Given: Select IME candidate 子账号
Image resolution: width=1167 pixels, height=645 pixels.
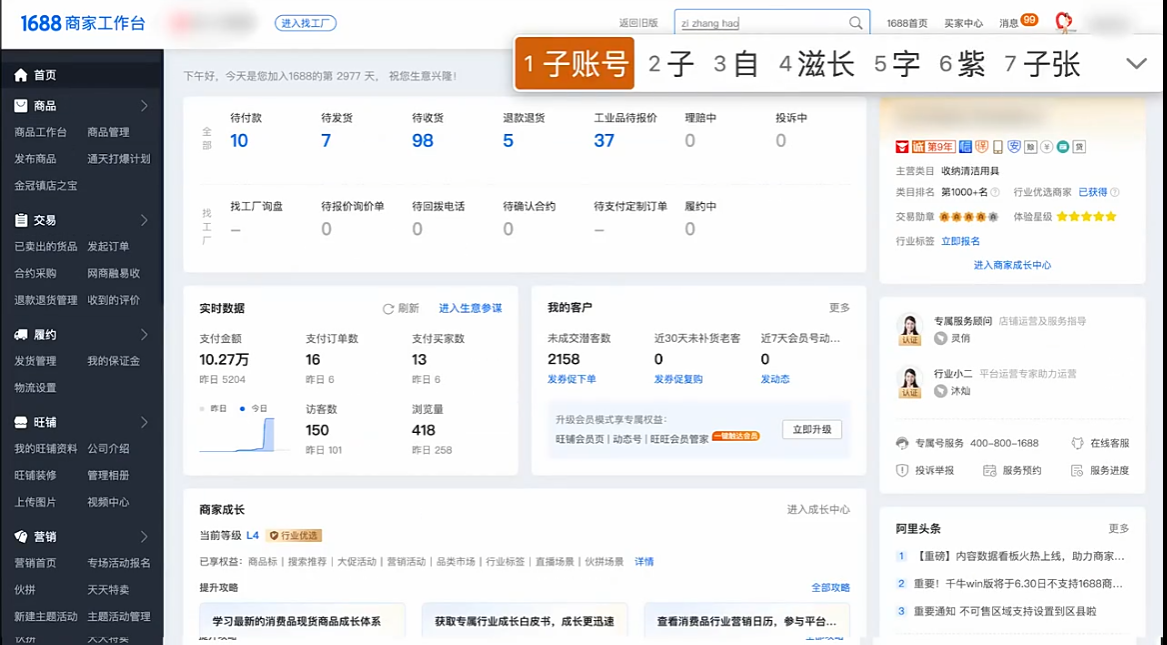Looking at the screenshot, I should click(x=576, y=64).
